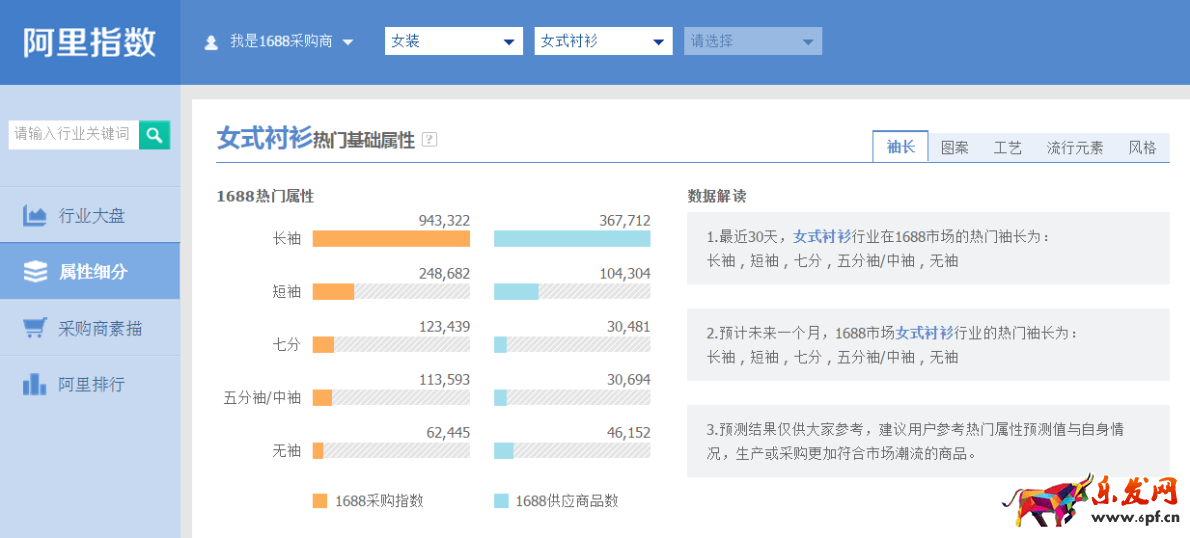The width and height of the screenshot is (1190, 538).
Task: Click the 女式衬衫 link in the first data note
Action: click(822, 237)
